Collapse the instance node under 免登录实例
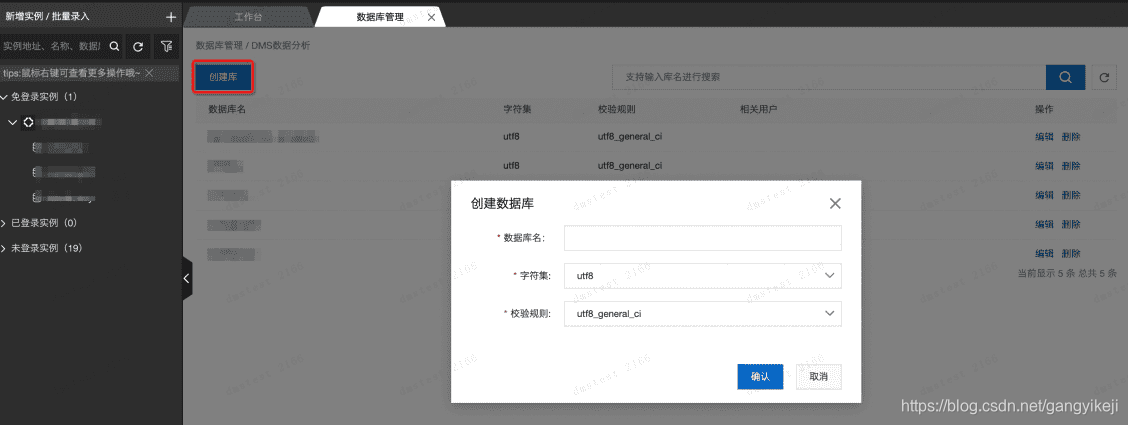The width and height of the screenshot is (1128, 425). [12, 122]
